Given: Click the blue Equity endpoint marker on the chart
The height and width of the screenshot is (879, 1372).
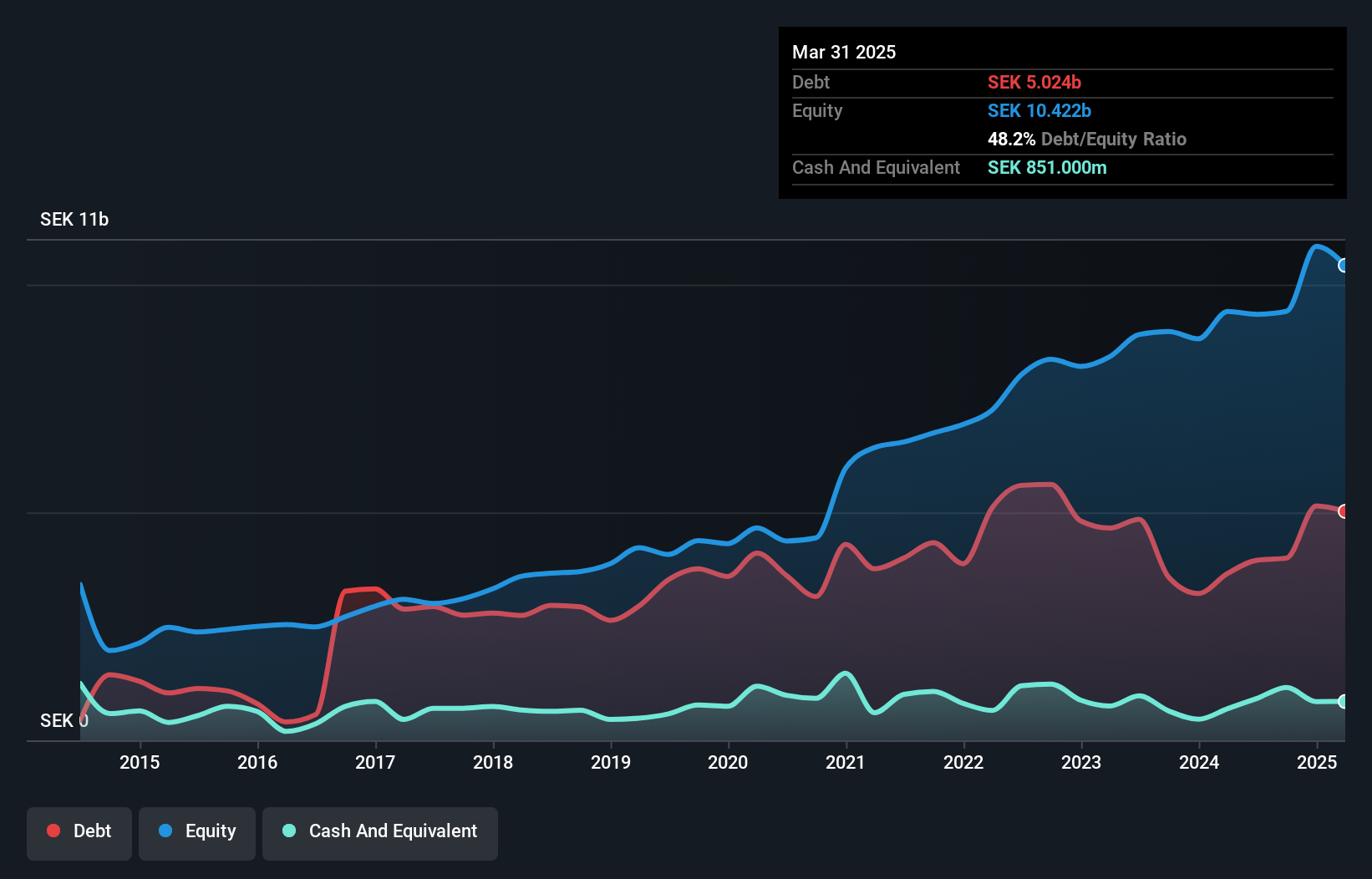Looking at the screenshot, I should [x=1343, y=266].
